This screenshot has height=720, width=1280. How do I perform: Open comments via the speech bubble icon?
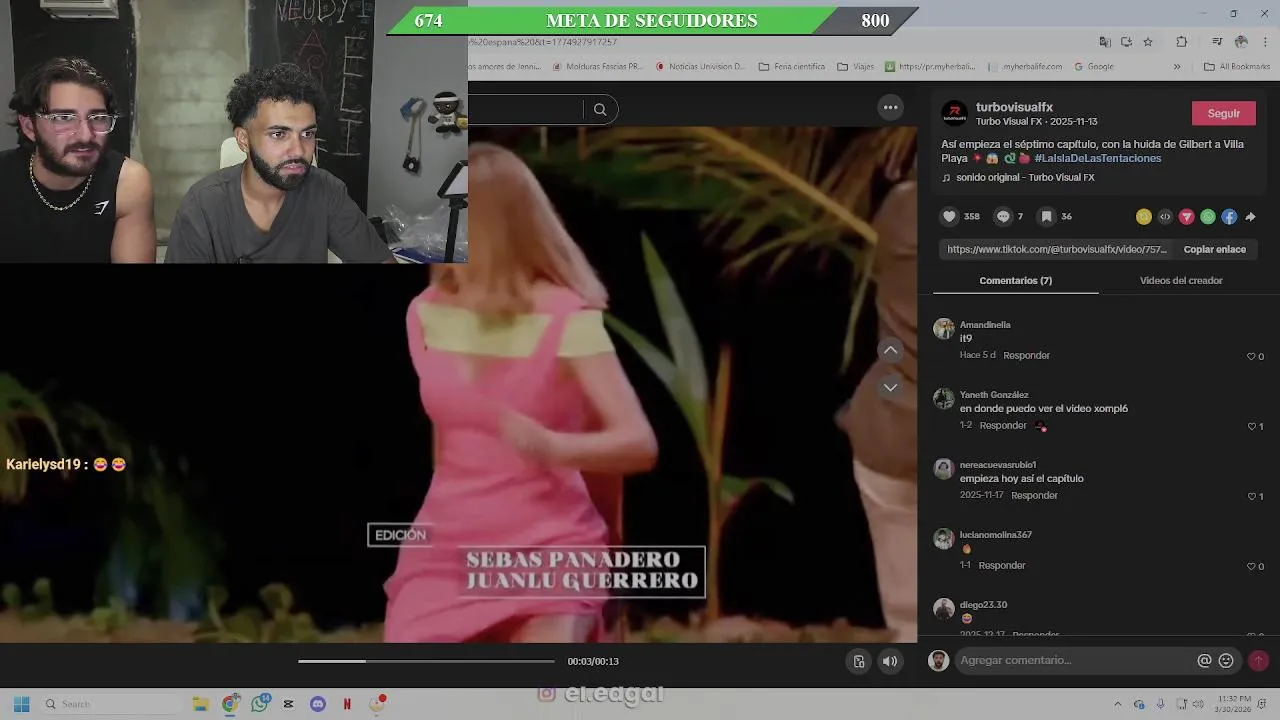pos(1003,216)
